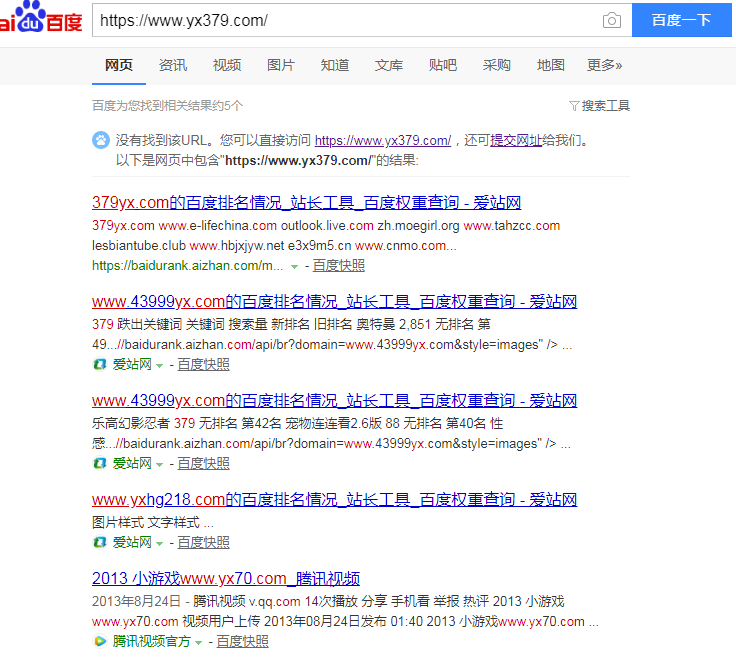Open 百度快照 under first 43999yx result
The image size is (736, 664).
coord(203,365)
